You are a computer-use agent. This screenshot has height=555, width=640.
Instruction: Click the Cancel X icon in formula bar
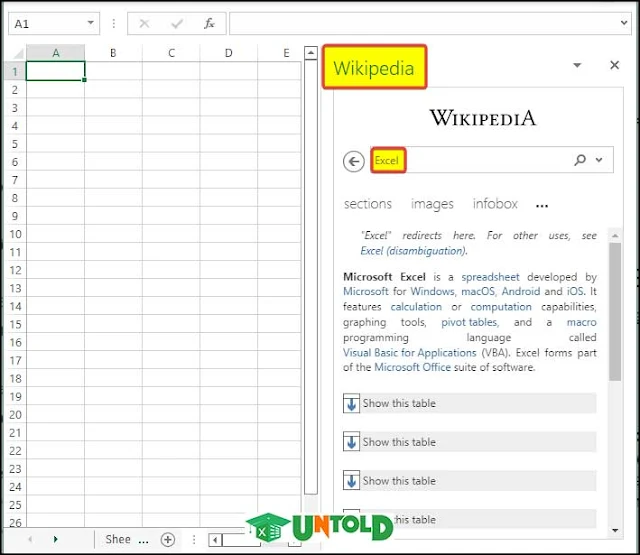[144, 24]
